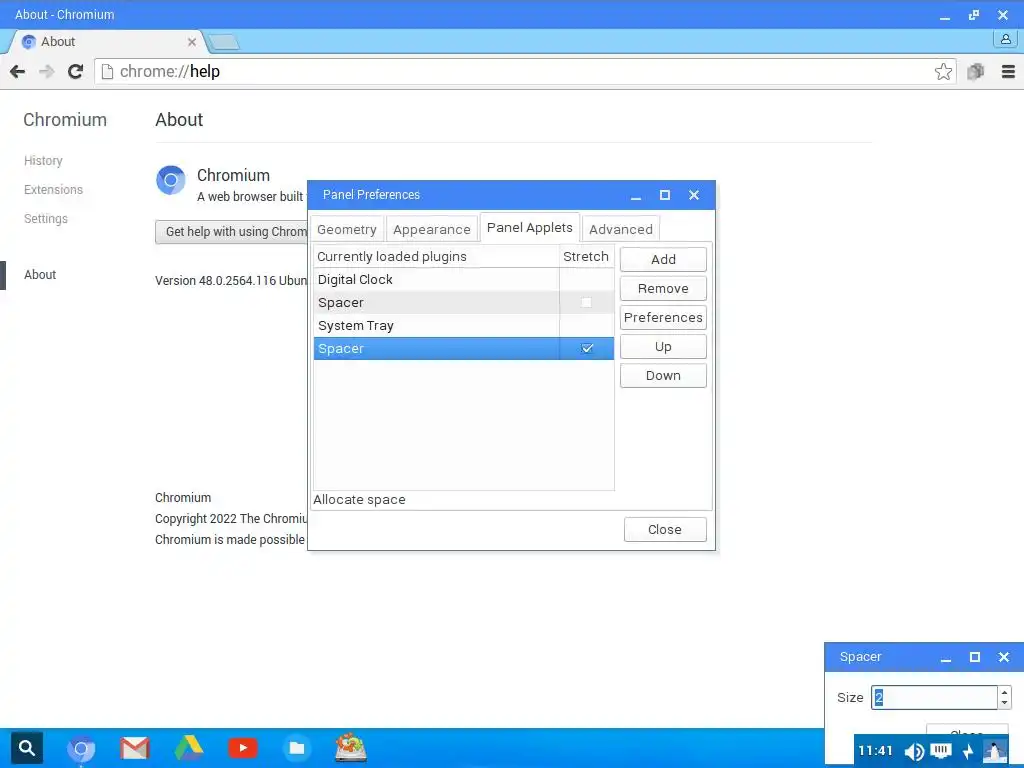The width and height of the screenshot is (1024, 768).
Task: Click the network connection icon in system tray
Action: [940, 751]
